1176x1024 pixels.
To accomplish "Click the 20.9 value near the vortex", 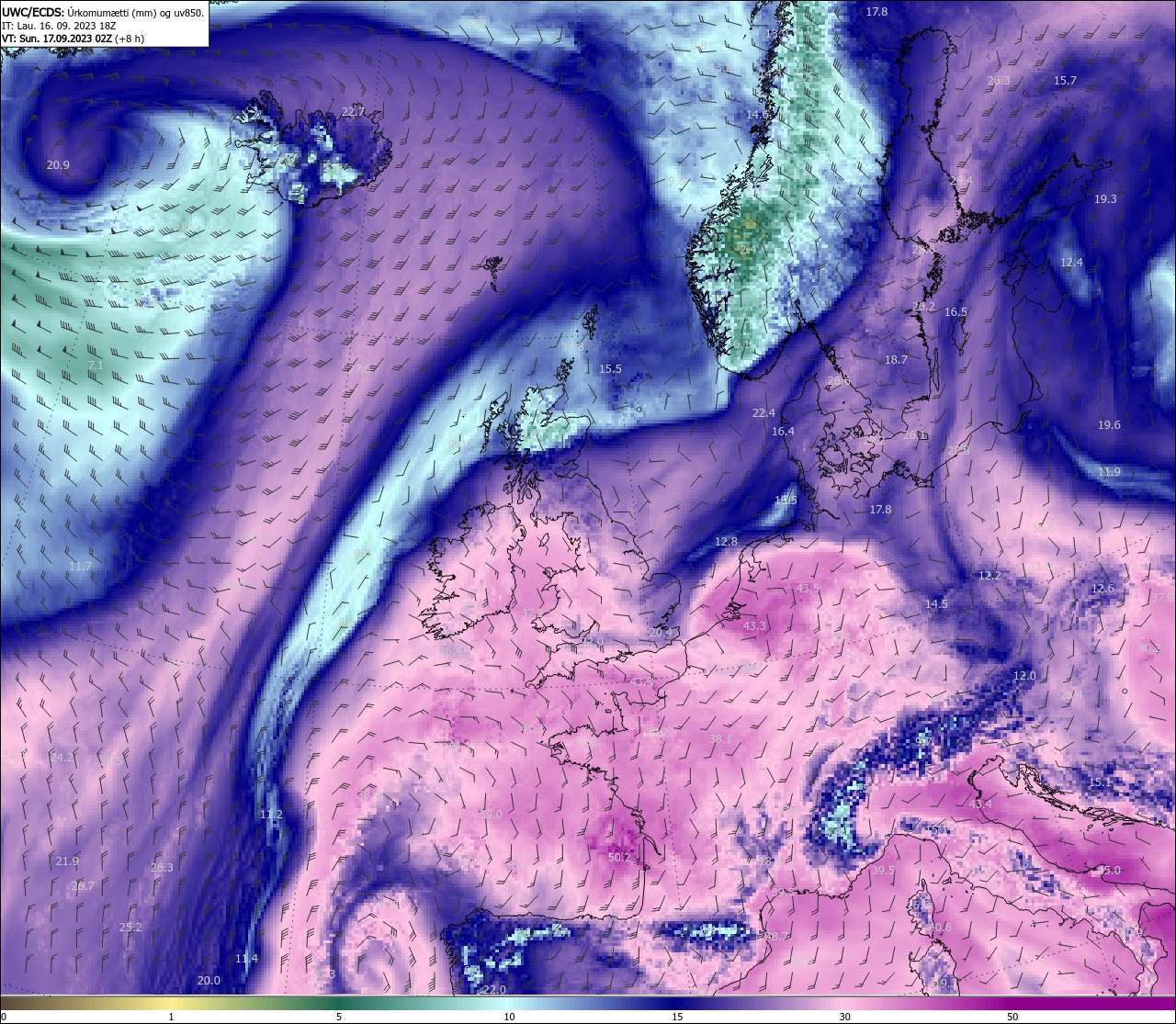I will [x=58, y=165].
